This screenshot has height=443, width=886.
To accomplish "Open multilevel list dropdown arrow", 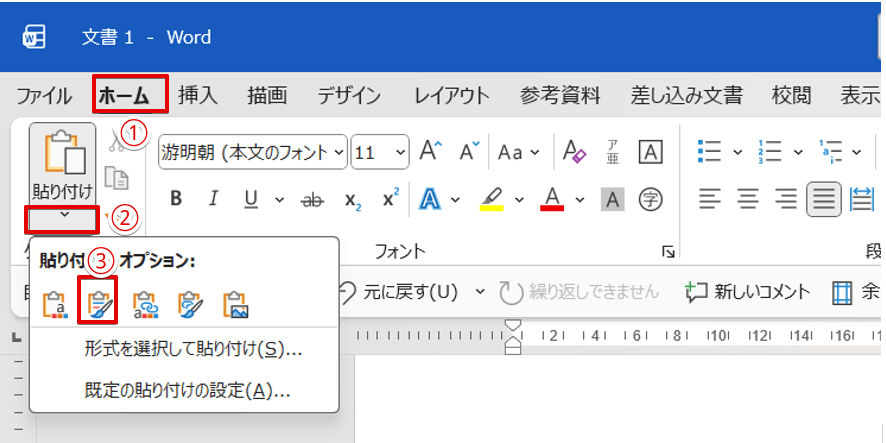I will [857, 151].
